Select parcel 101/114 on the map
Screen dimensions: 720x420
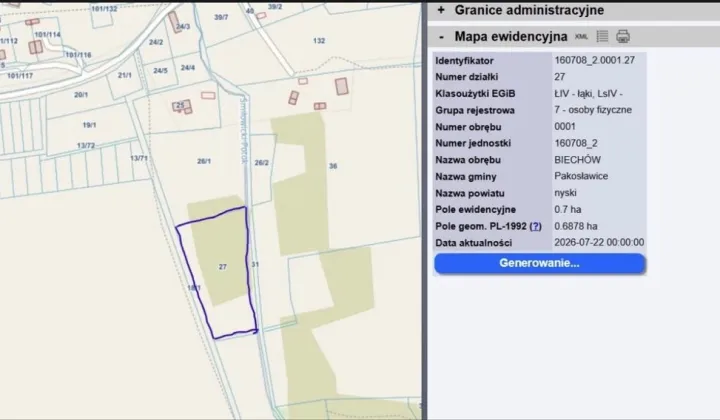(47, 34)
